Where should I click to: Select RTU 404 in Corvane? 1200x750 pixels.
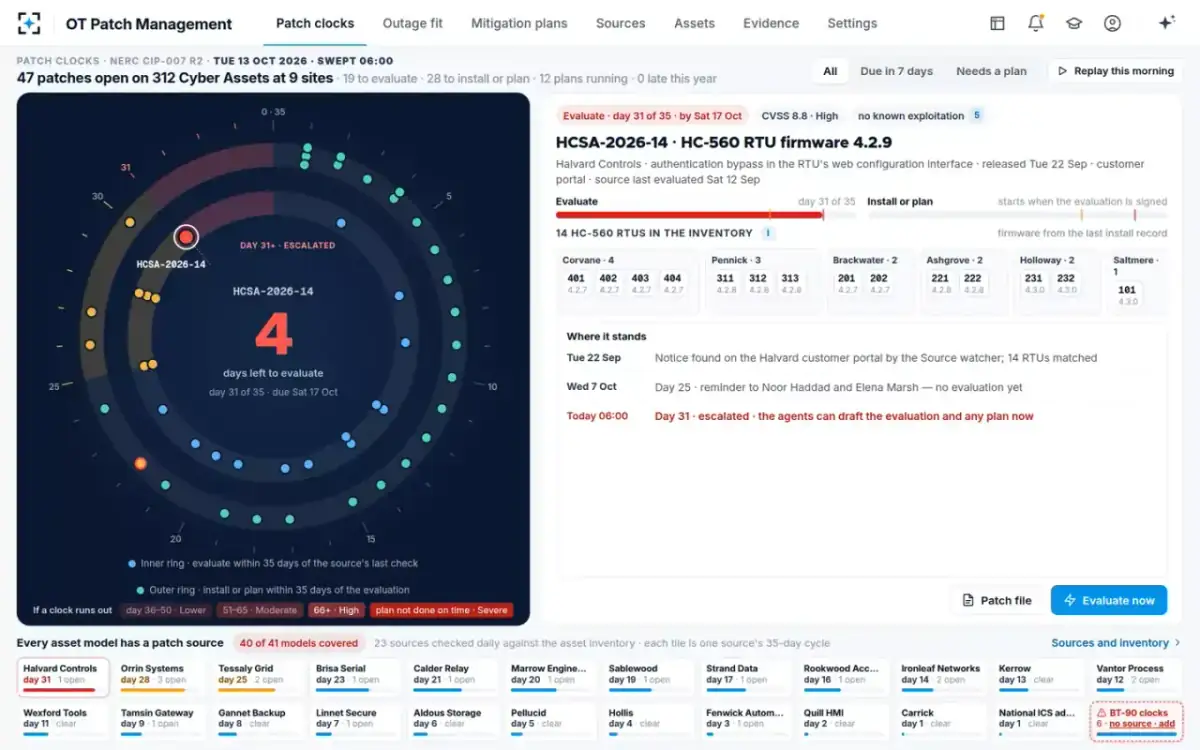[x=672, y=283]
